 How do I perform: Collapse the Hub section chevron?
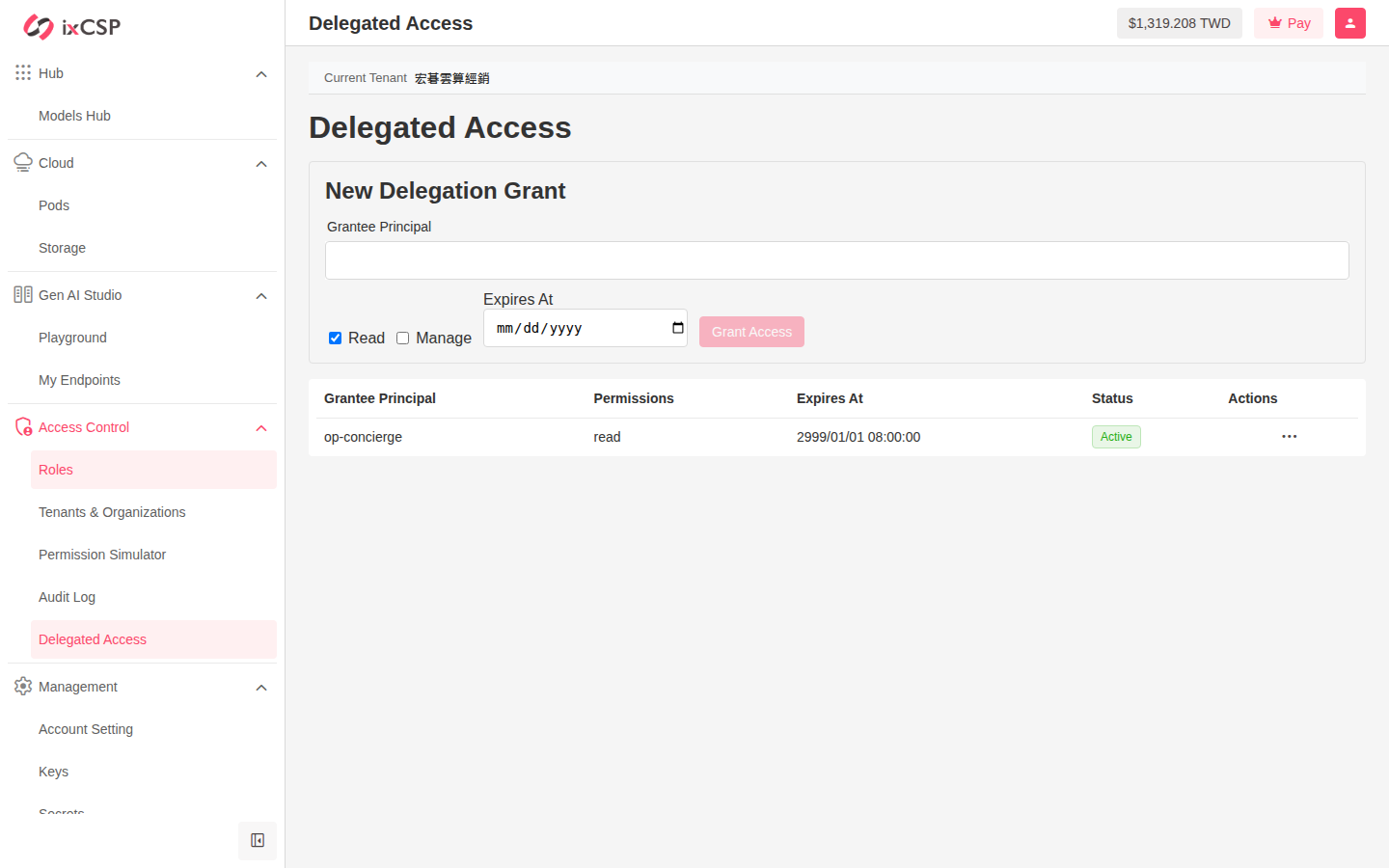[x=261, y=74]
